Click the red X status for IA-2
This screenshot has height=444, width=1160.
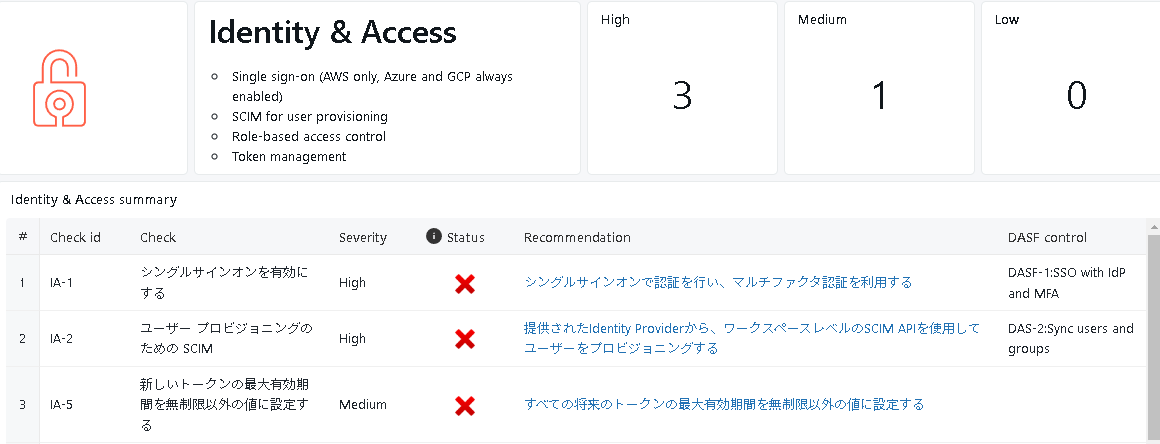[x=464, y=339]
